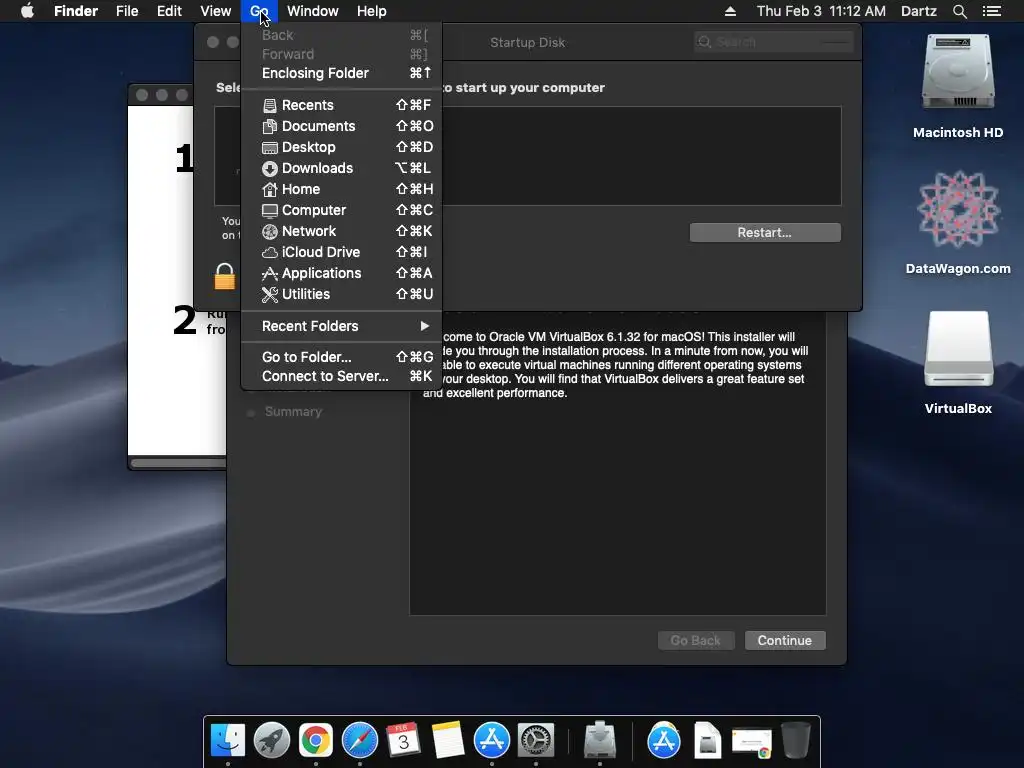Choose Connect to Server... menu item

342,376
